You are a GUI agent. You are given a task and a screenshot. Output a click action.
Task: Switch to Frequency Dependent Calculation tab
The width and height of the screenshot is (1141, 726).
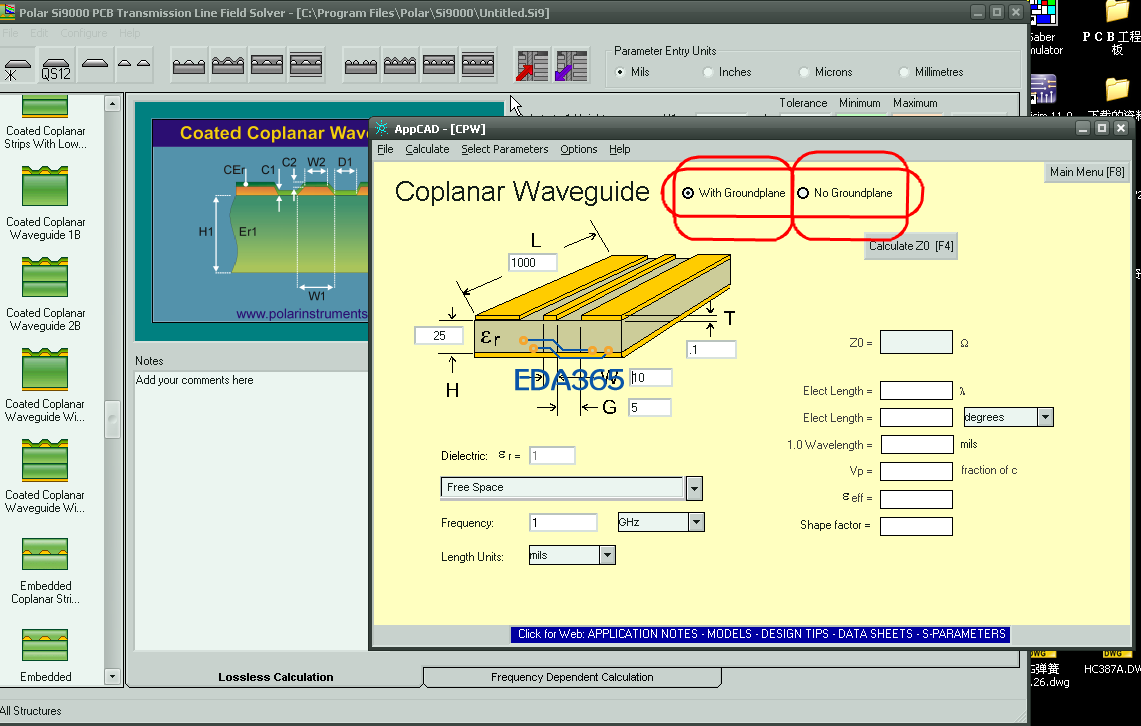[x=572, y=677]
